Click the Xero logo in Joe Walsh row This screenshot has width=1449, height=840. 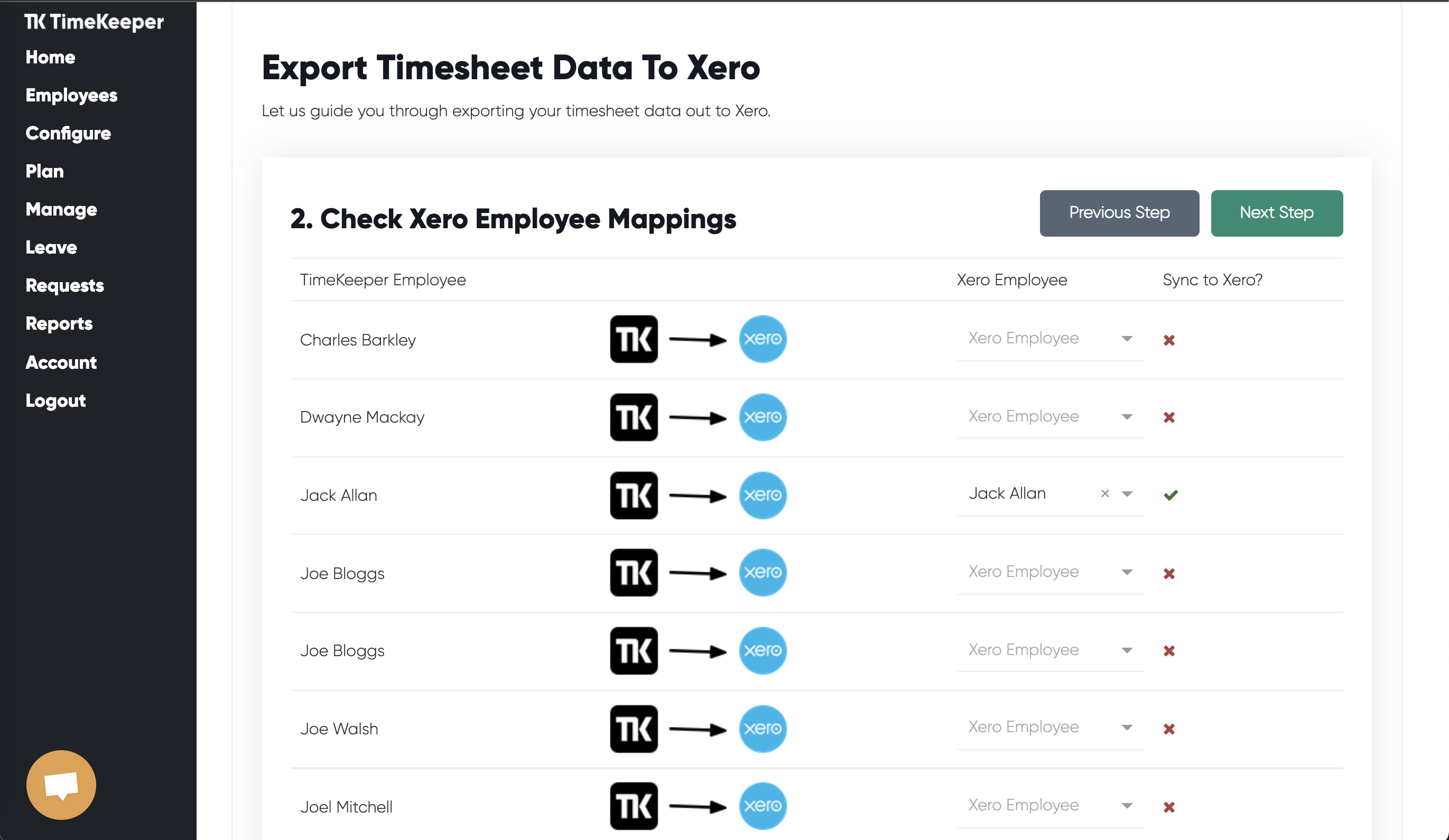[763, 729]
